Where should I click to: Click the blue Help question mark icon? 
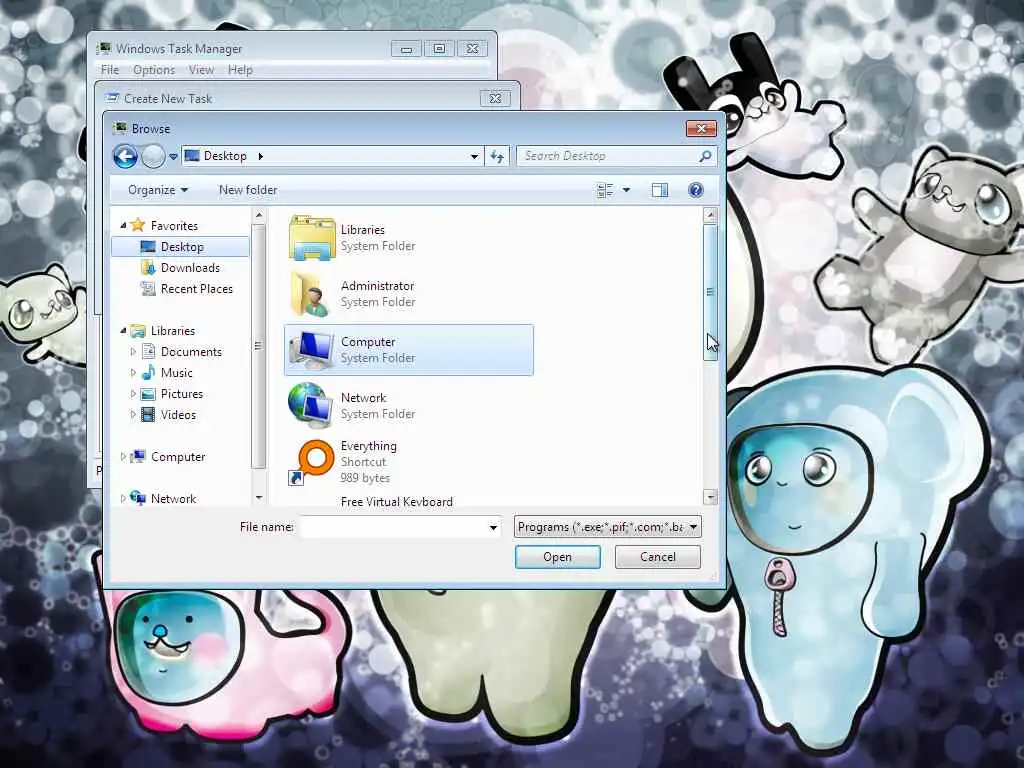point(696,190)
